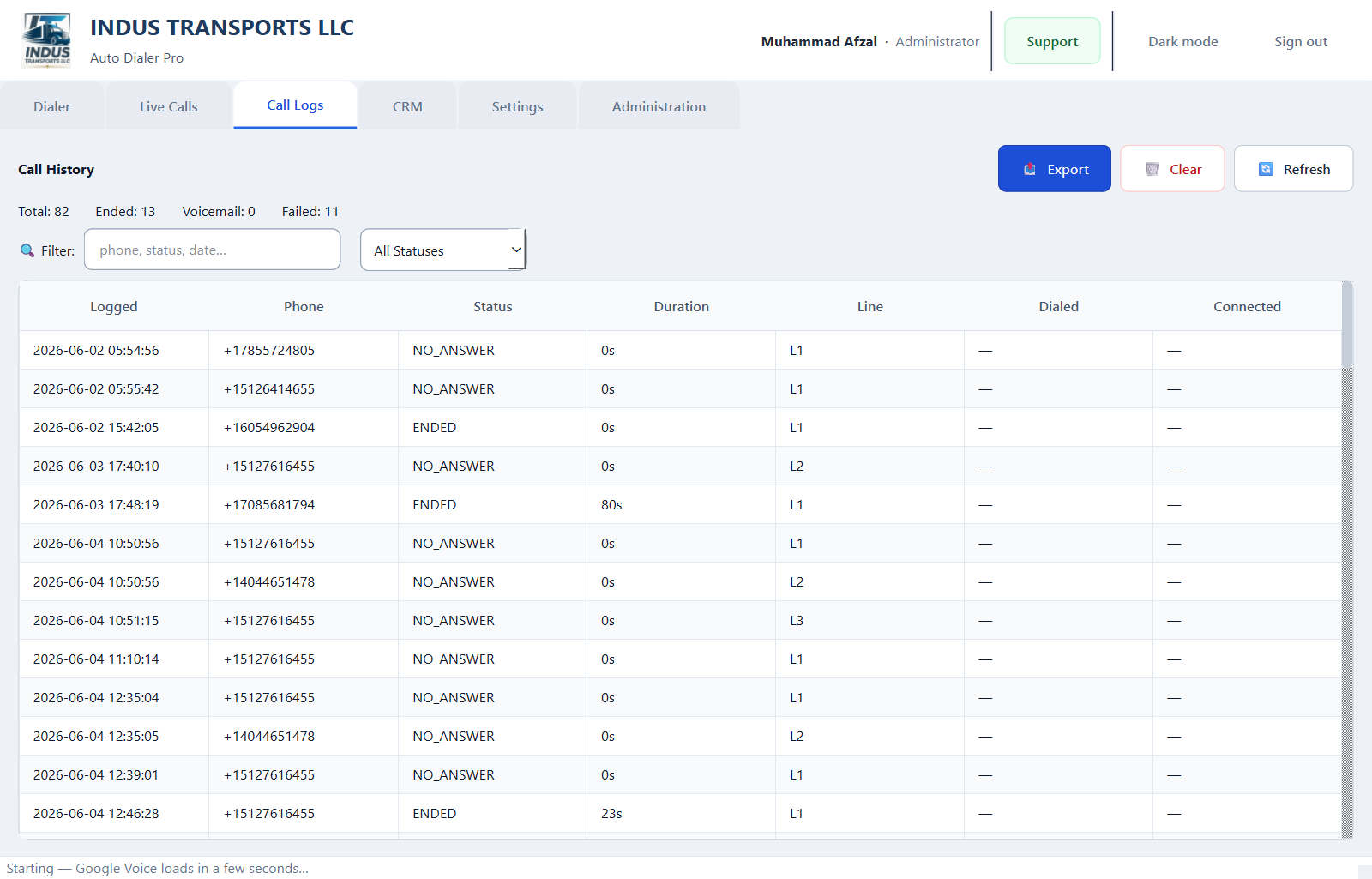Export the call history

(x=1054, y=169)
